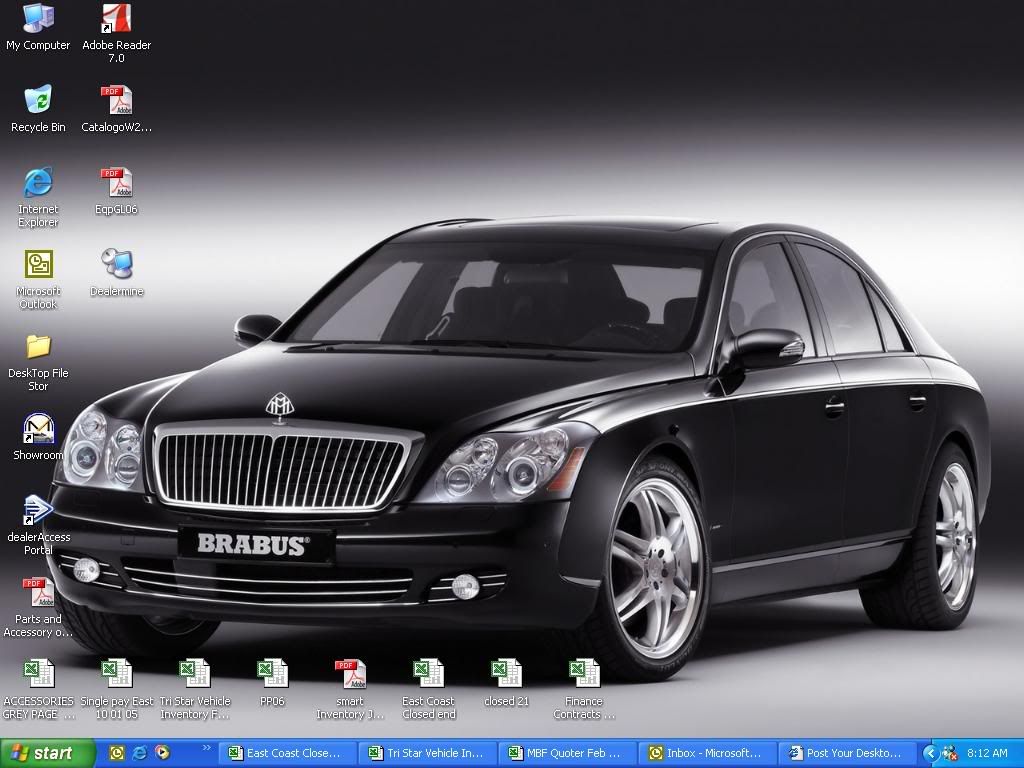Select the Microsoft Outlook desktop shortcut
Viewport: 1024px width, 768px height.
38,265
